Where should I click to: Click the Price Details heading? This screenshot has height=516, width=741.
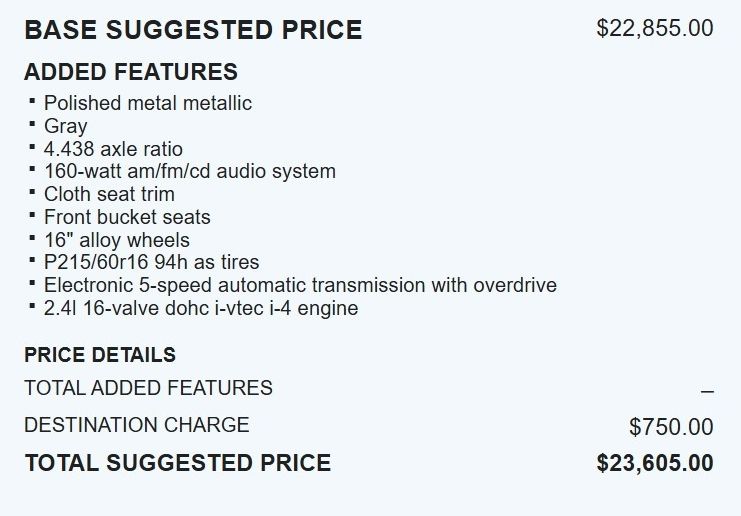100,355
